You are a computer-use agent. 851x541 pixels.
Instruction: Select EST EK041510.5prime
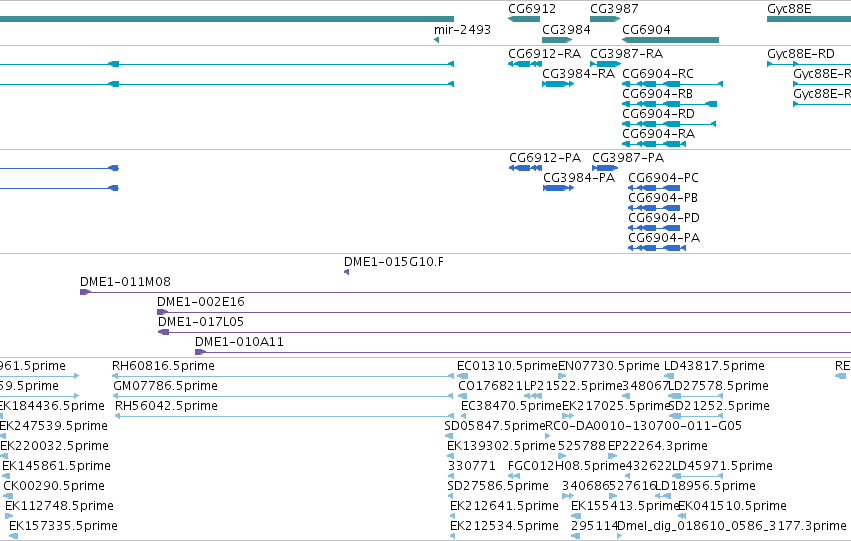pos(733,507)
